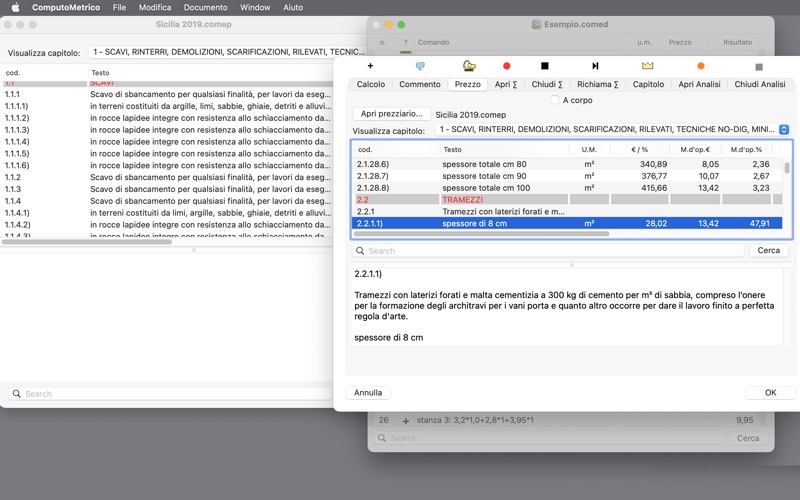Click the crown icon above Capitolo
This screenshot has height=500, width=800.
click(647, 66)
